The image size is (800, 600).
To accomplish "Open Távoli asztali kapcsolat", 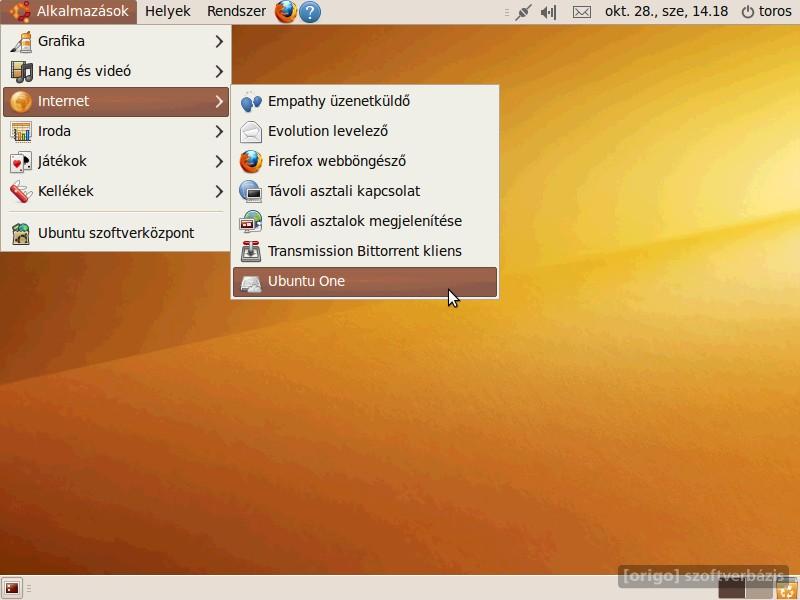I will pyautogui.click(x=365, y=191).
